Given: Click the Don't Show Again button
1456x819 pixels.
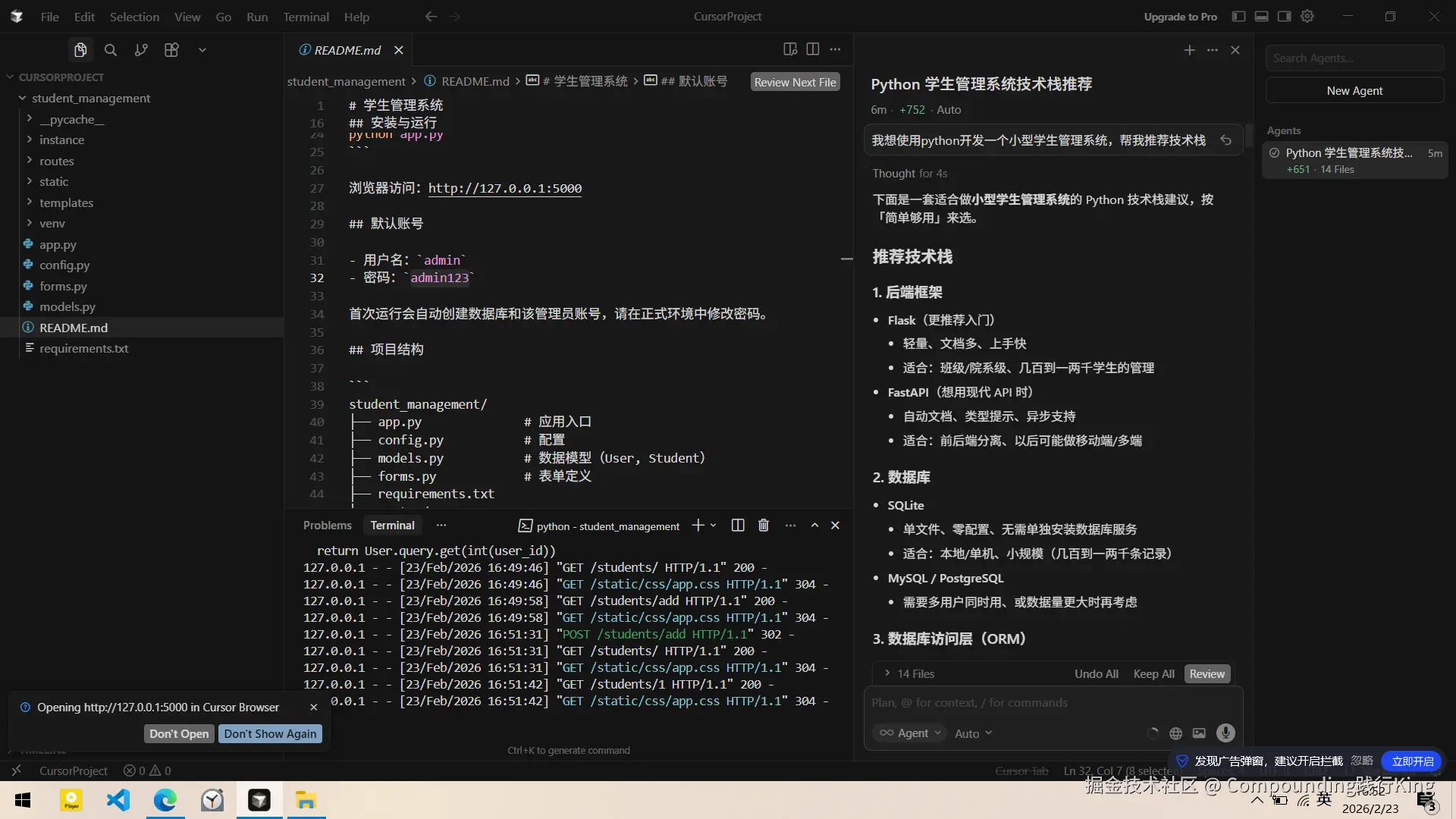Looking at the screenshot, I should [x=270, y=733].
